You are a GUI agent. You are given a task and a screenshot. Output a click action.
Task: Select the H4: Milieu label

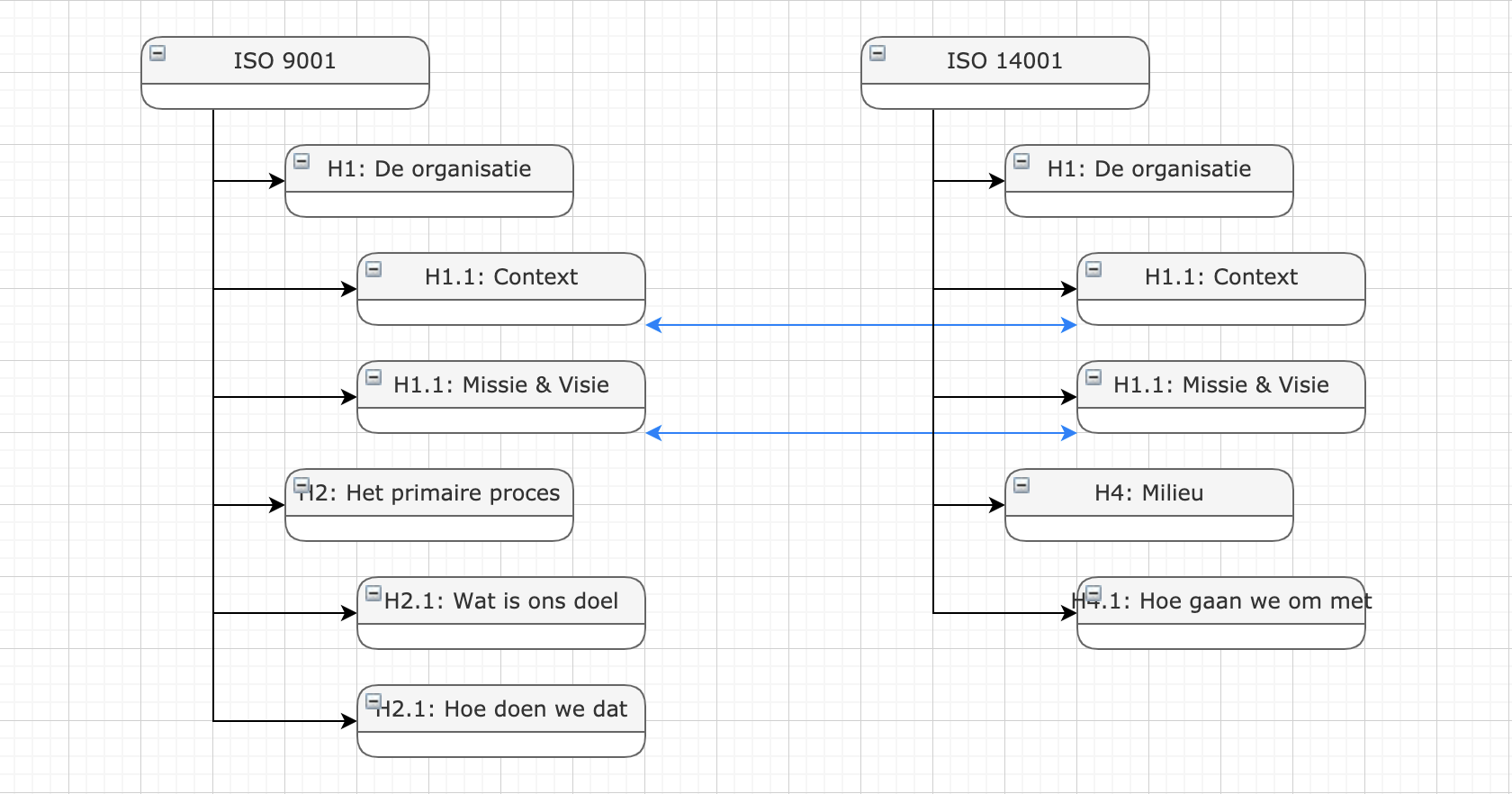coord(1149,493)
